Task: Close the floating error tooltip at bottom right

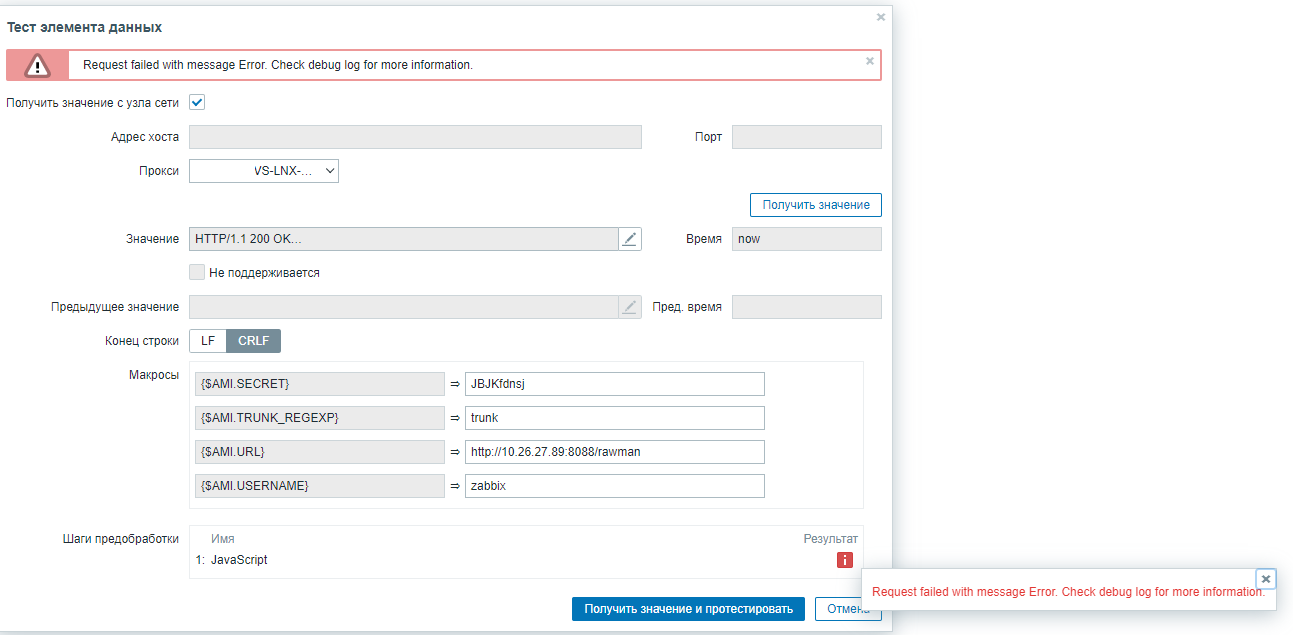Action: [x=1266, y=578]
